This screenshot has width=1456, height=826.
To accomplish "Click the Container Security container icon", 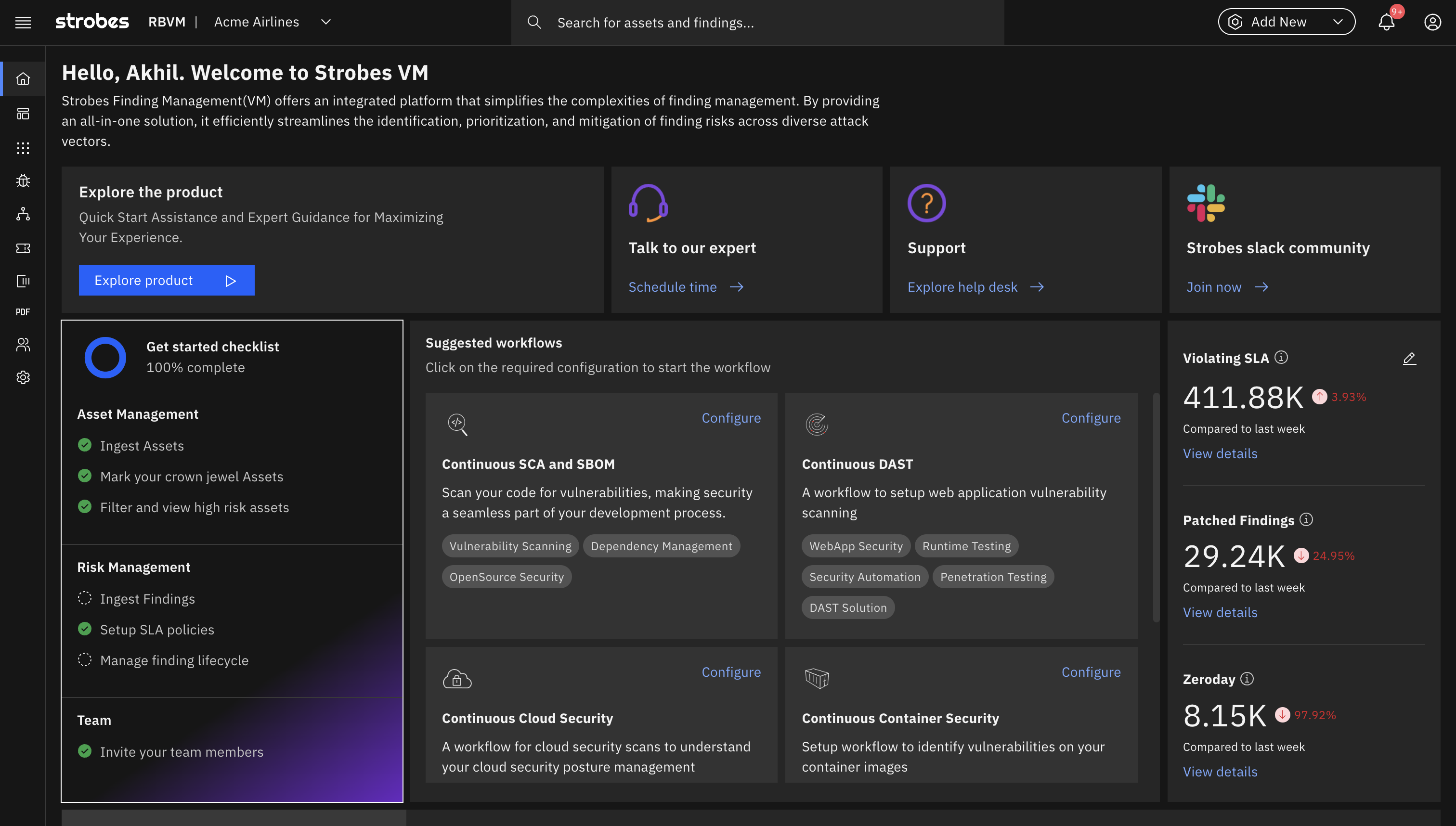I will (x=817, y=679).
